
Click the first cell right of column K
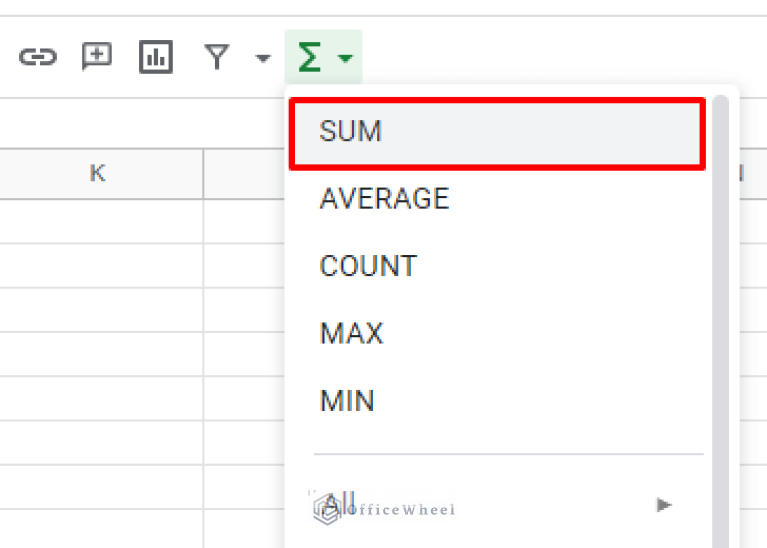[244, 221]
